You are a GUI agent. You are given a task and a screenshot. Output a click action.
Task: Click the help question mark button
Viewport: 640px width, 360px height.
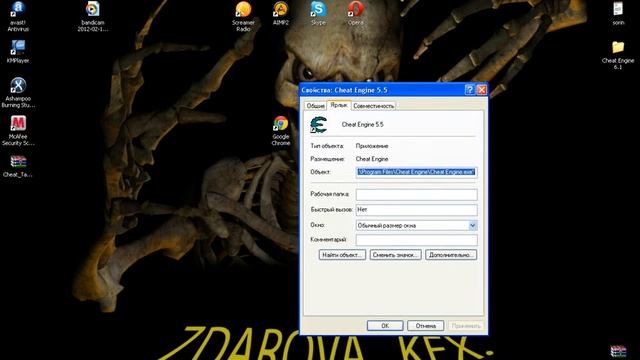470,90
